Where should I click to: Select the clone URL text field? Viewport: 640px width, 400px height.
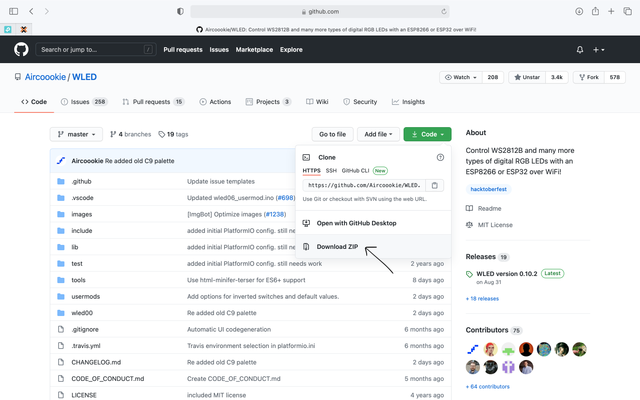pyautogui.click(x=364, y=185)
